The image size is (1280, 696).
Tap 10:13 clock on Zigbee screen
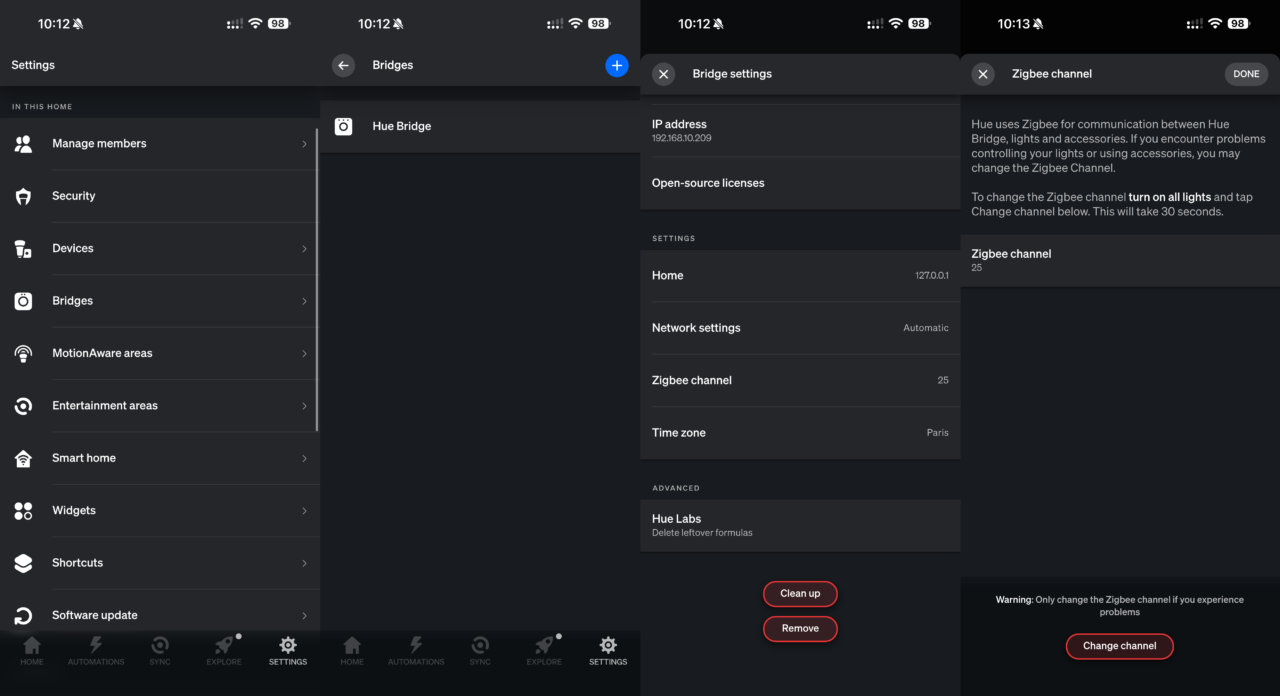click(x=1014, y=23)
